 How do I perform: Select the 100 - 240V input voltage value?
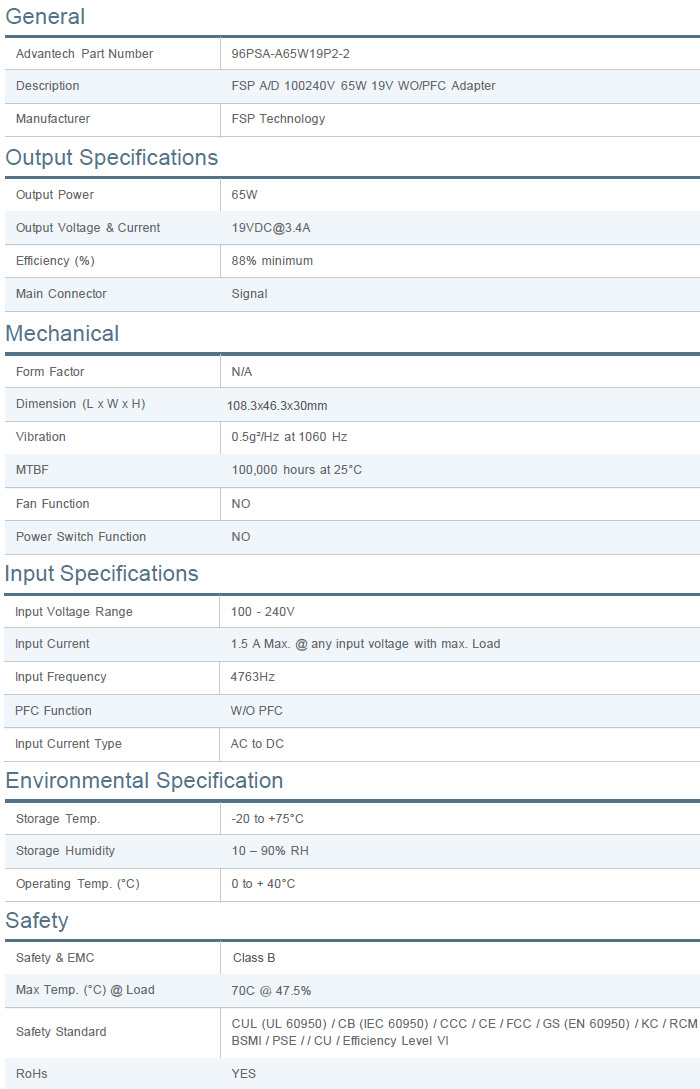263,612
